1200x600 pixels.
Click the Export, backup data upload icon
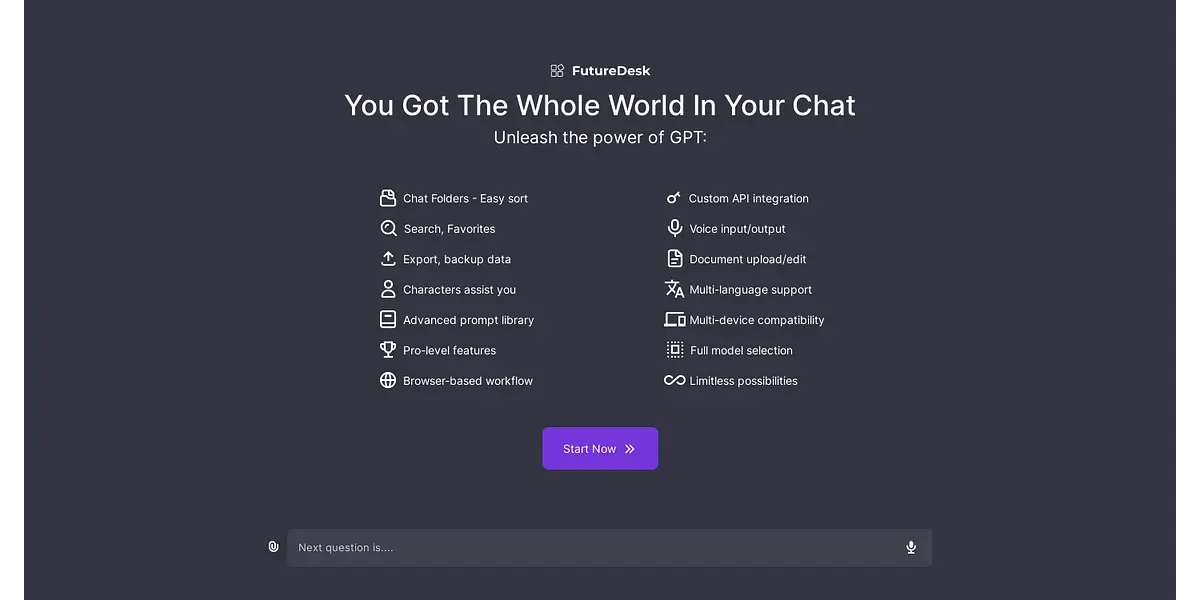388,259
